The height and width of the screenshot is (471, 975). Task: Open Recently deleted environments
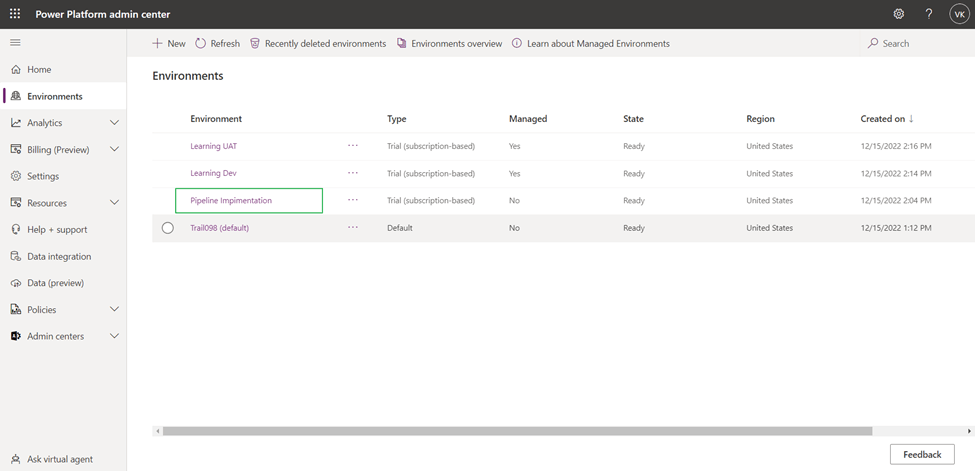coord(318,44)
